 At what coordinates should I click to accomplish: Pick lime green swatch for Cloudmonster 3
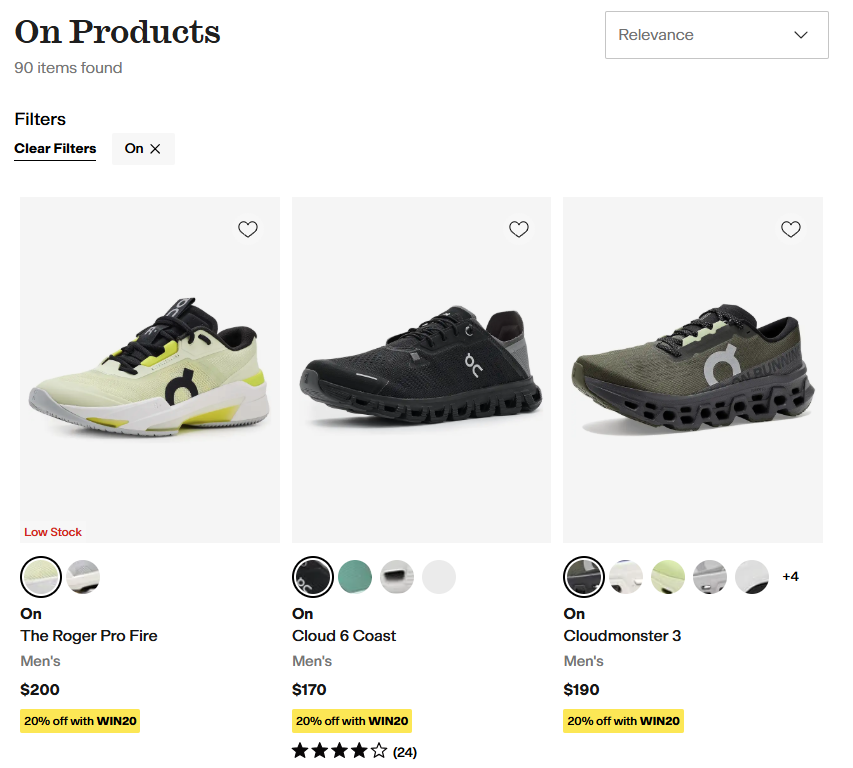[668, 577]
